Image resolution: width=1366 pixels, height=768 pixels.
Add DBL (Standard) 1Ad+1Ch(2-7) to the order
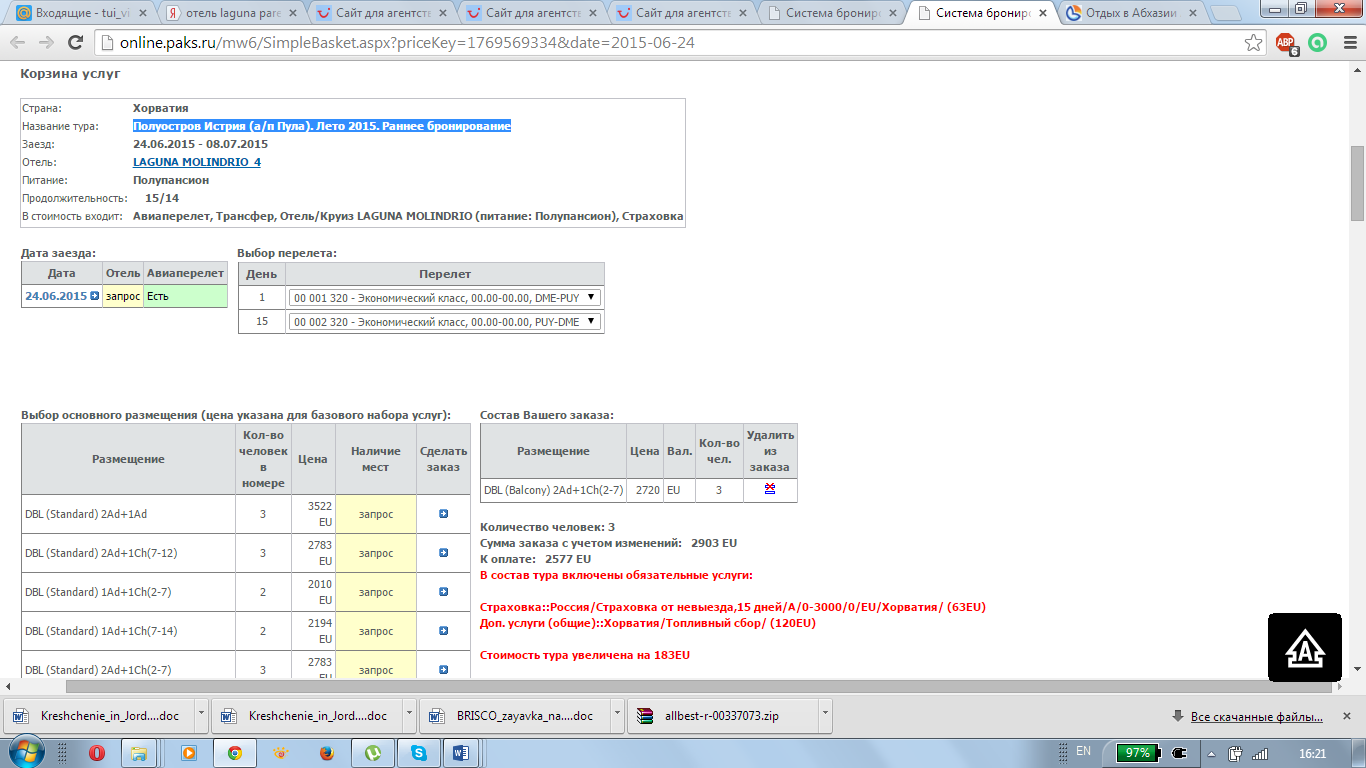pyautogui.click(x=444, y=592)
